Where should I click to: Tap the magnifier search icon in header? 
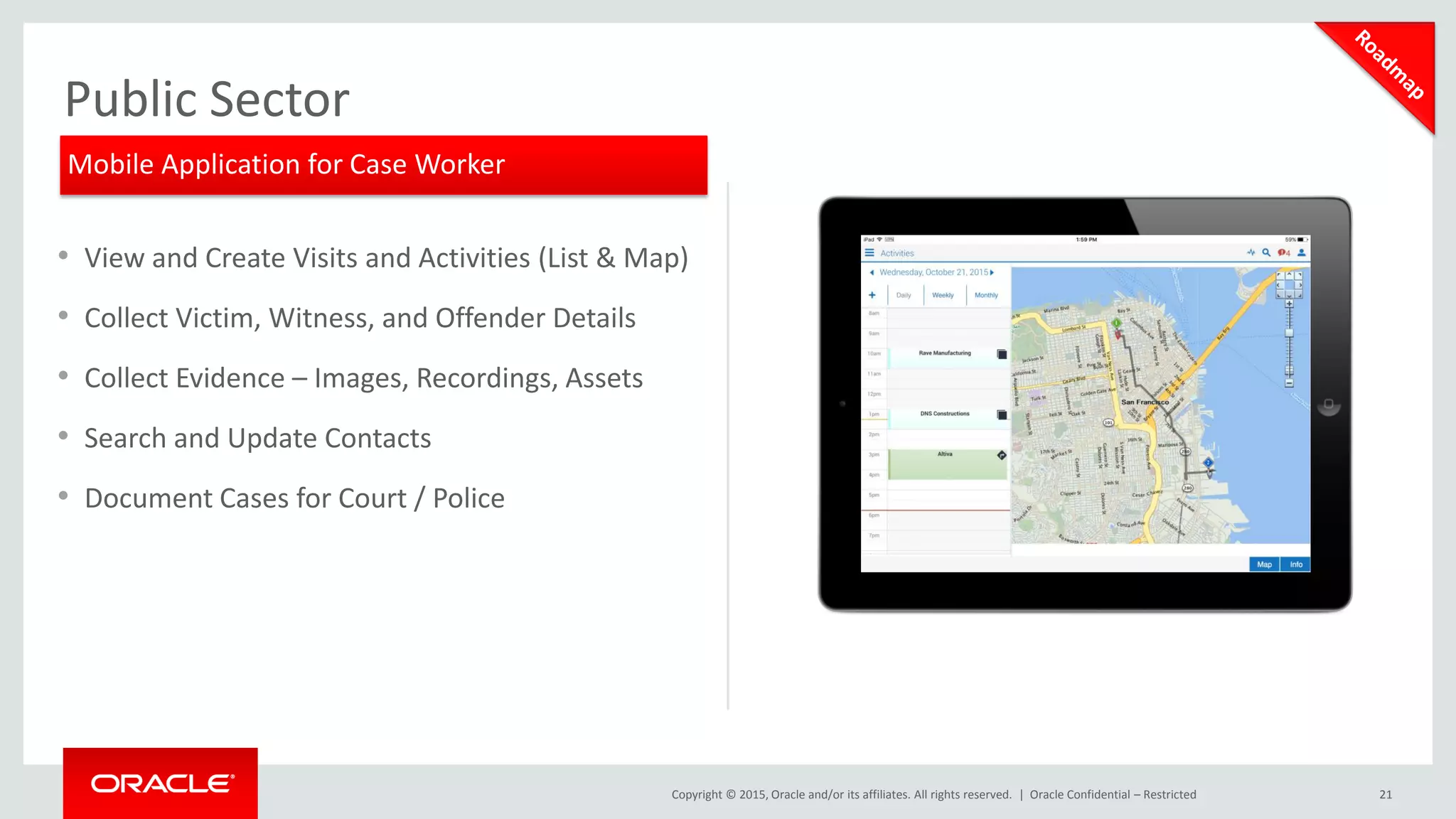coord(1266,252)
